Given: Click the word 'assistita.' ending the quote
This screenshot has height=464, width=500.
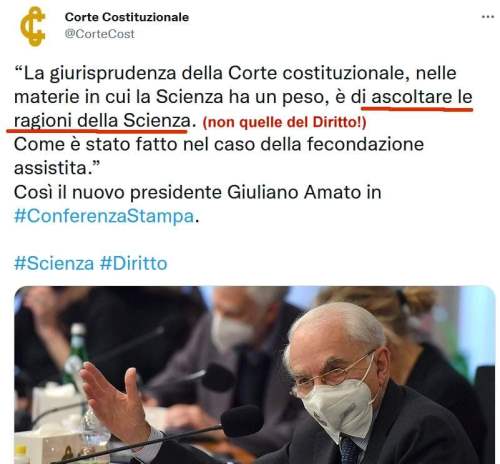Looking at the screenshot, I should click(55, 168).
